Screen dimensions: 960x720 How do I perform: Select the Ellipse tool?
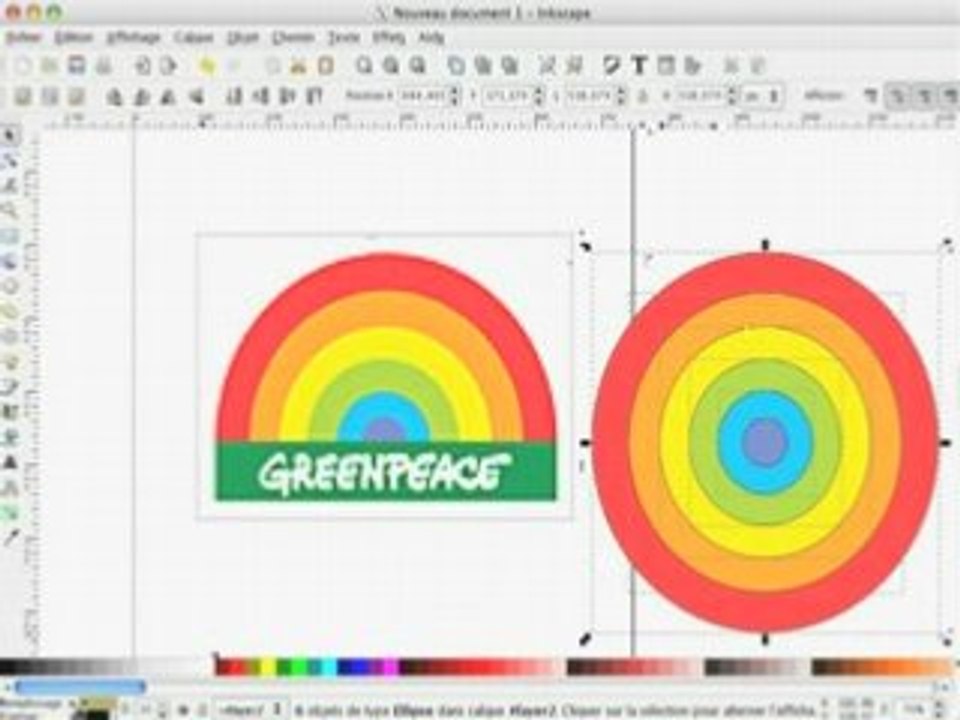tap(10, 287)
